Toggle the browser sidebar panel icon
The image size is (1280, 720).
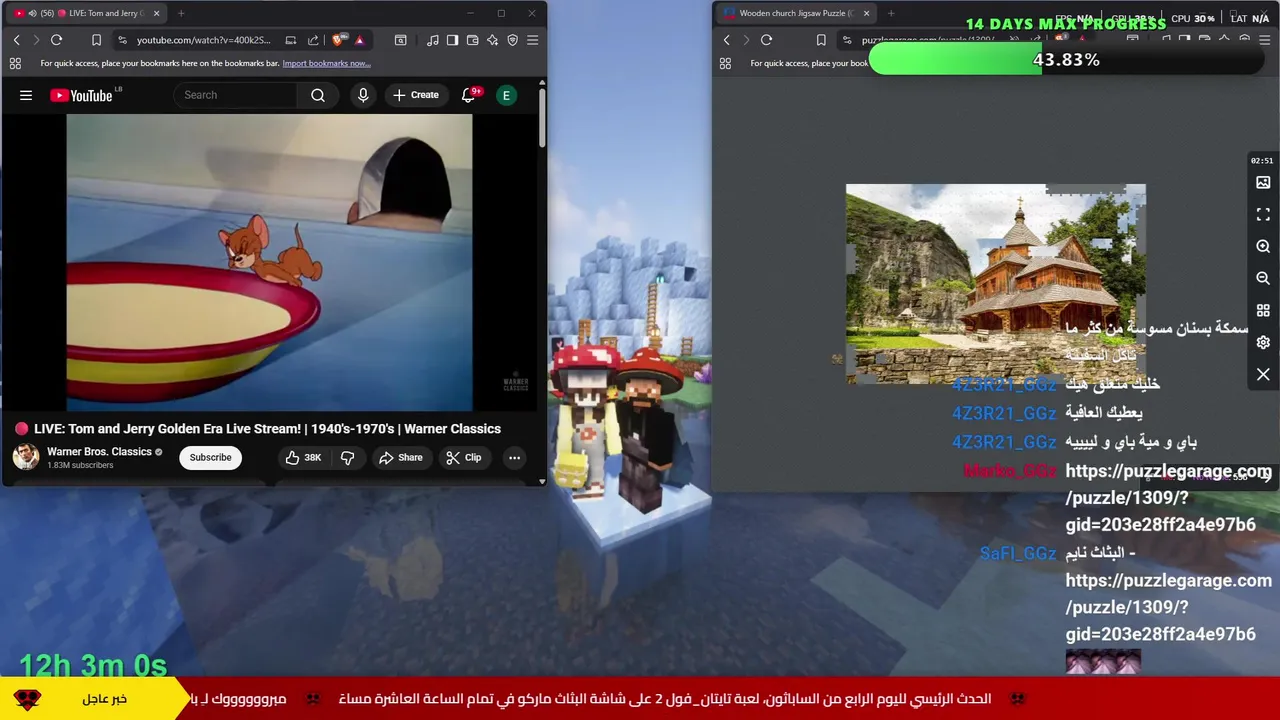coord(452,40)
